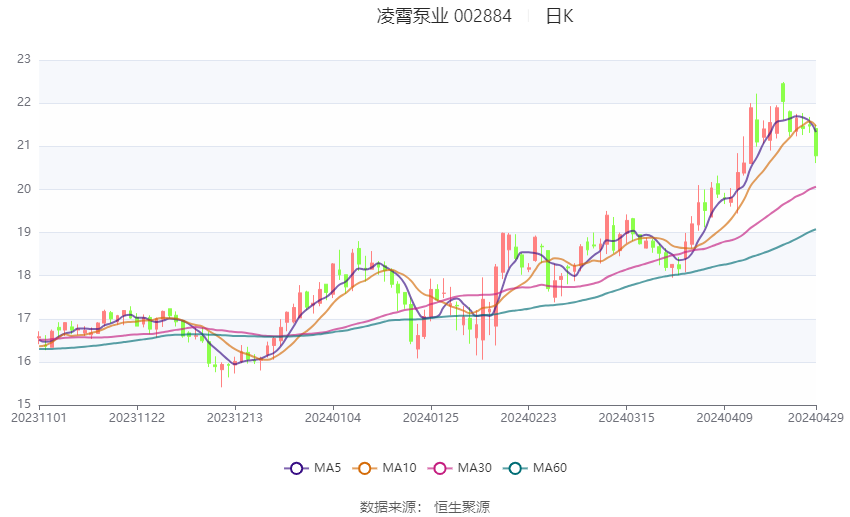The height and width of the screenshot is (517, 850).
Task: Toggle the MA30 legend circle icon
Action: [440, 468]
